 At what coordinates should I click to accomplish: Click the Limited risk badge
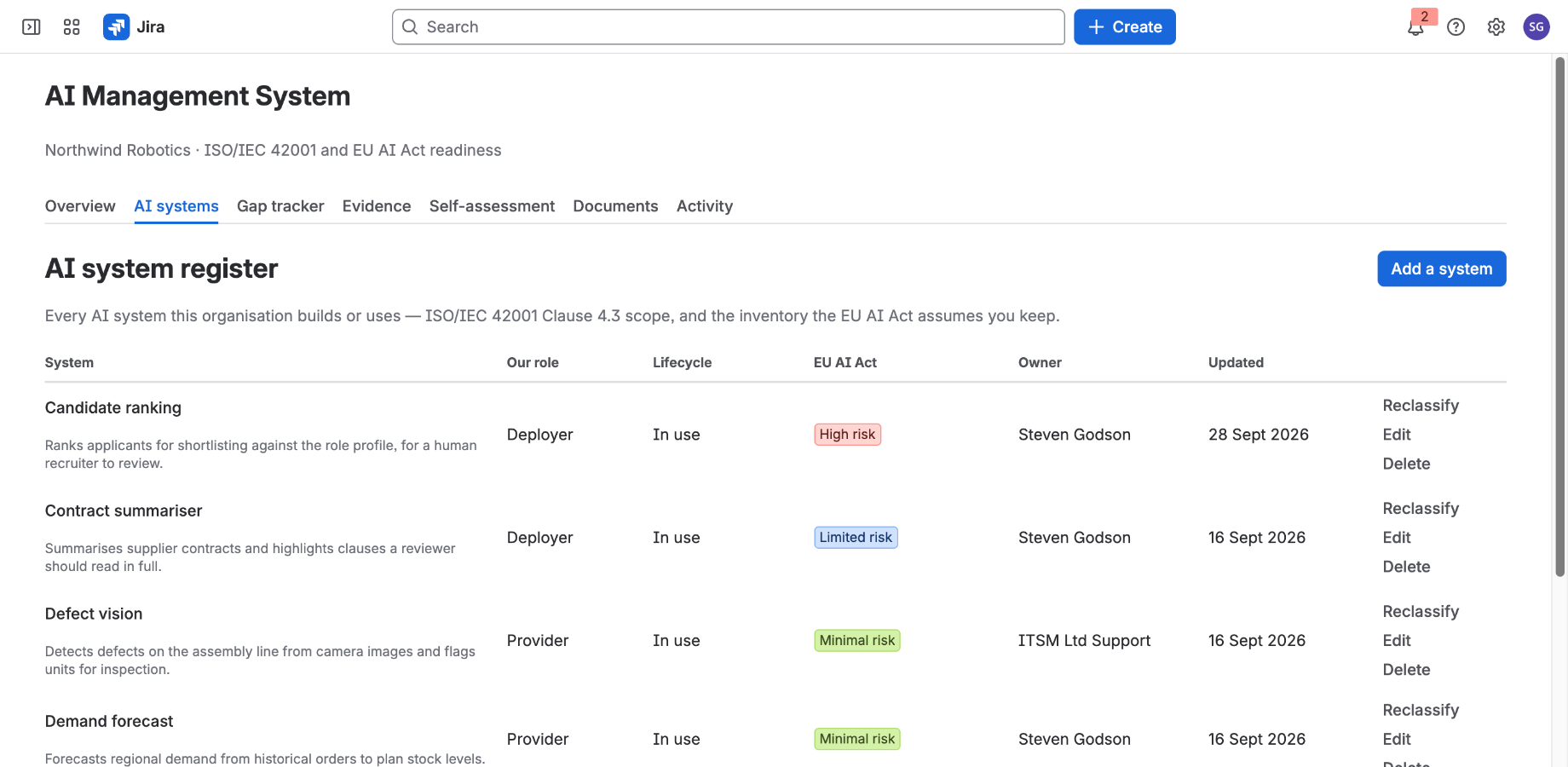[x=856, y=538]
